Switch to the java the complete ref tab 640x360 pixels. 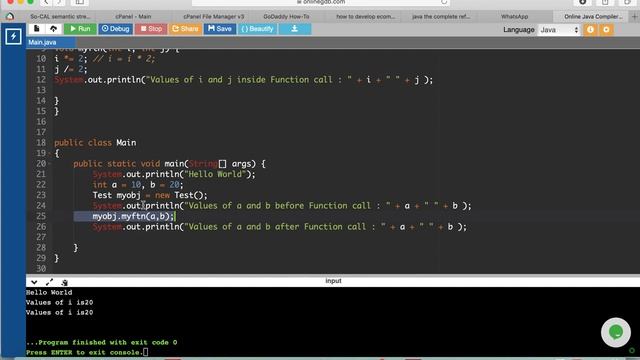pyautogui.click(x=441, y=17)
